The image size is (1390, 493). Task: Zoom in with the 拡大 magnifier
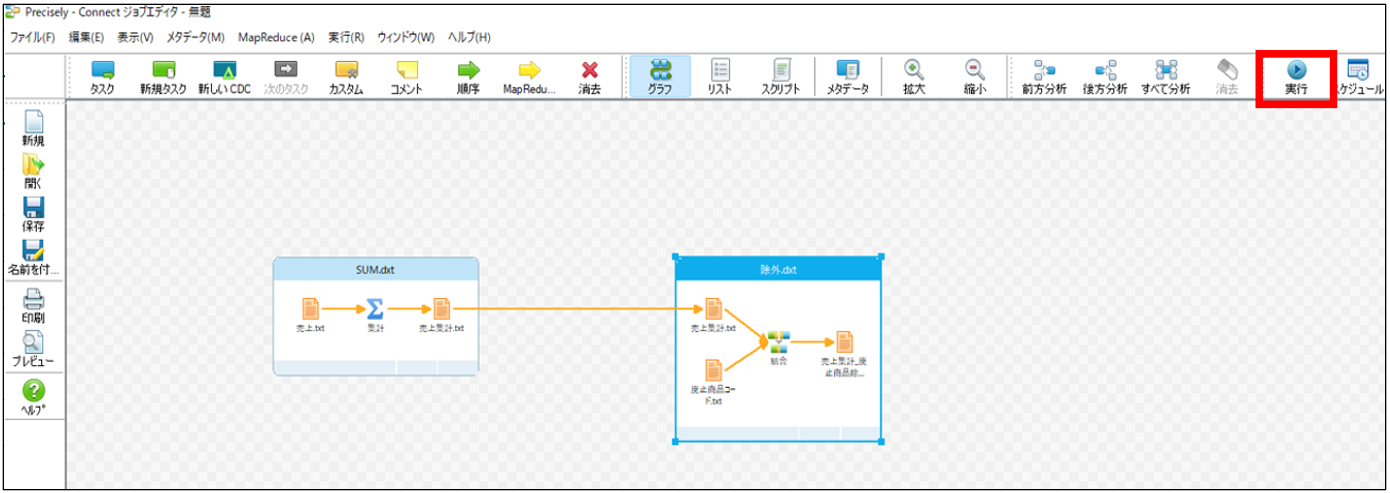(x=913, y=77)
